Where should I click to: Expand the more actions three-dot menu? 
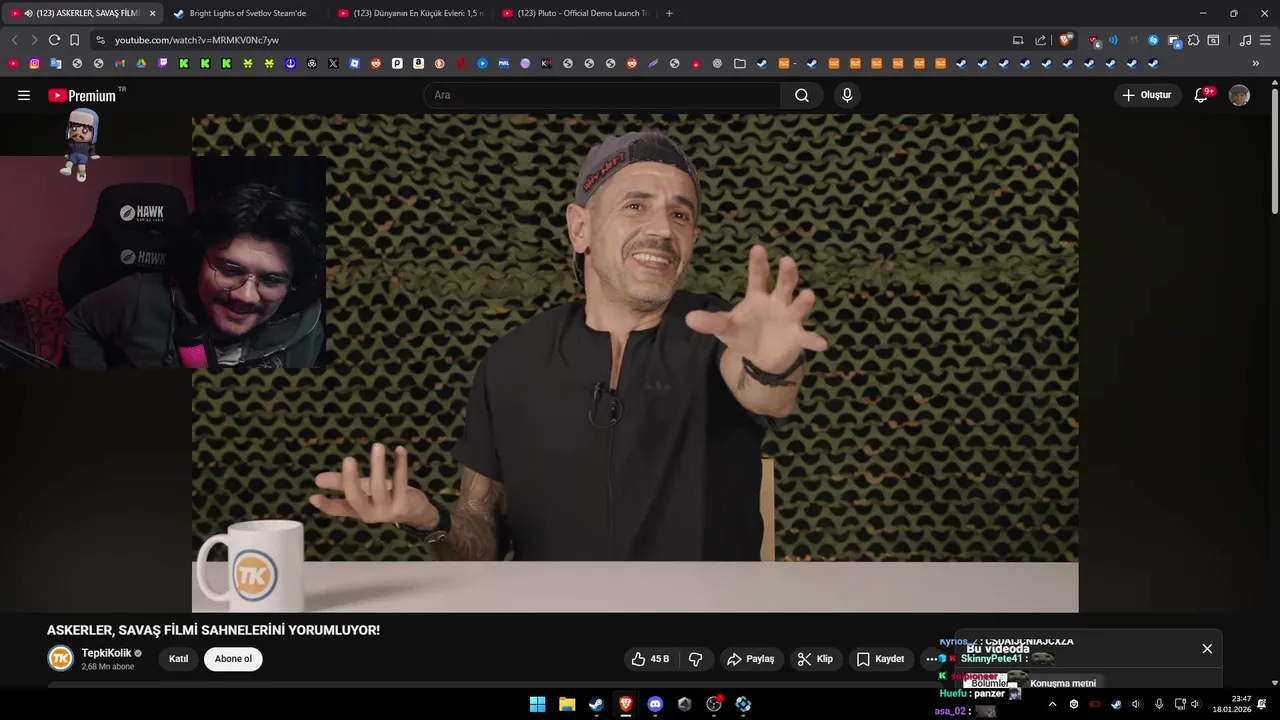932,659
